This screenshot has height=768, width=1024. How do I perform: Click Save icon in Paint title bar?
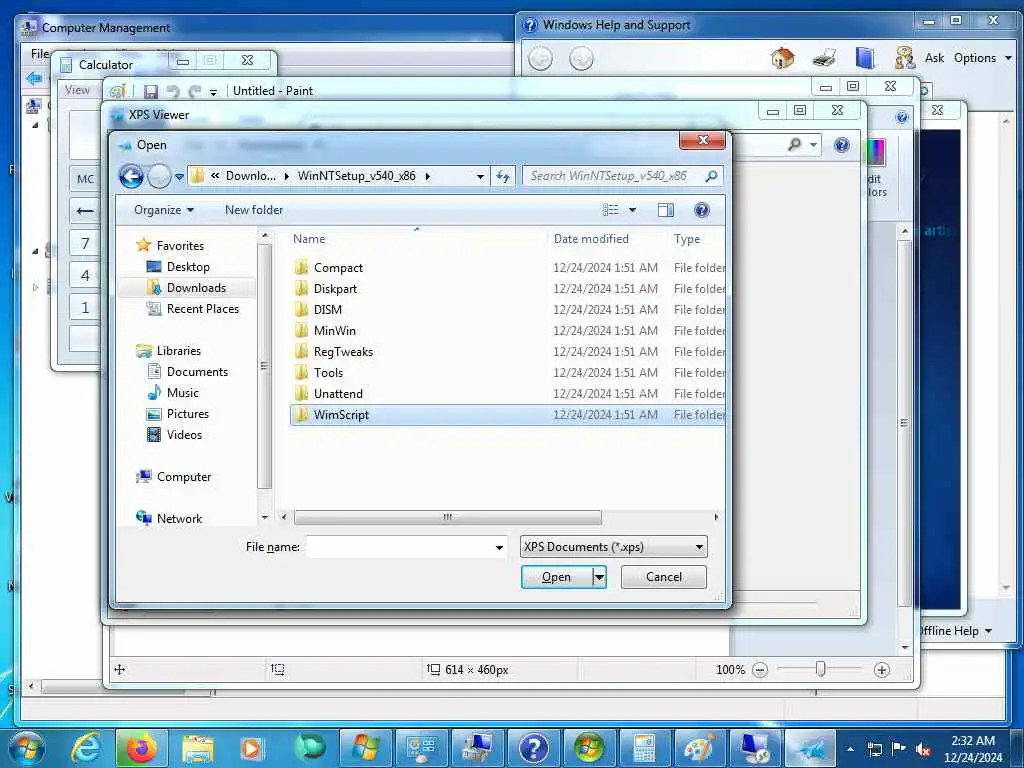[151, 91]
